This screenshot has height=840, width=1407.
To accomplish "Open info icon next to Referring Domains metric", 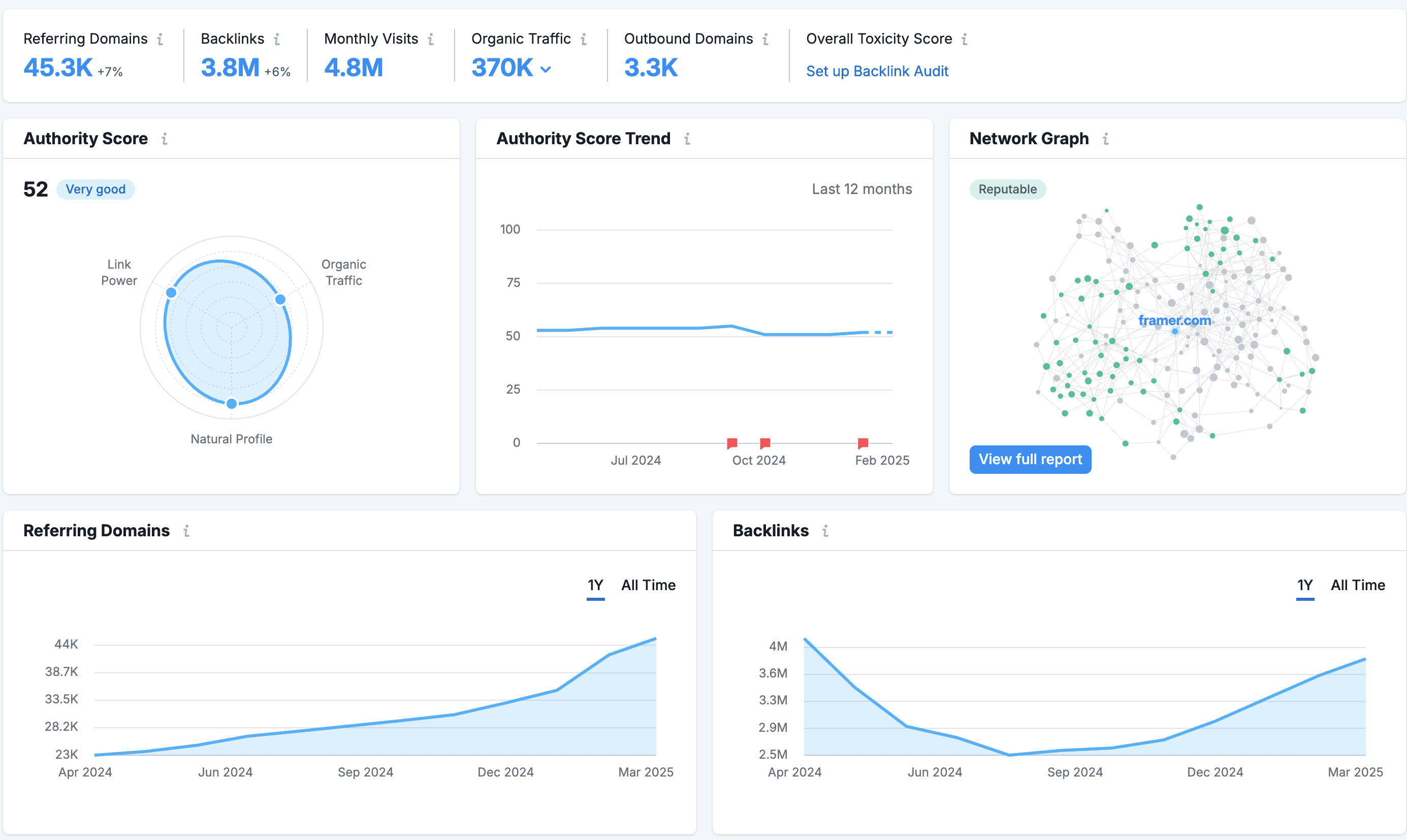I will (160, 39).
